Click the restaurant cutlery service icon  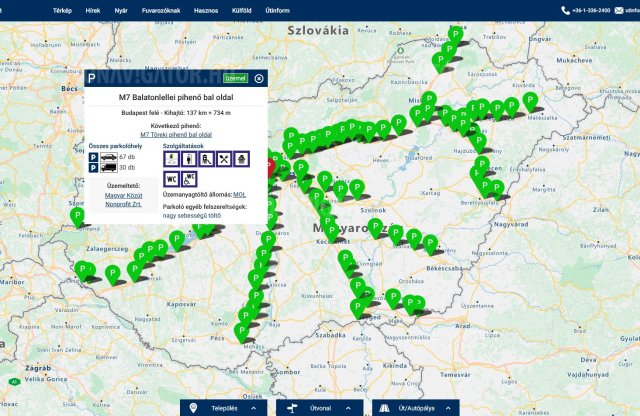click(x=223, y=158)
